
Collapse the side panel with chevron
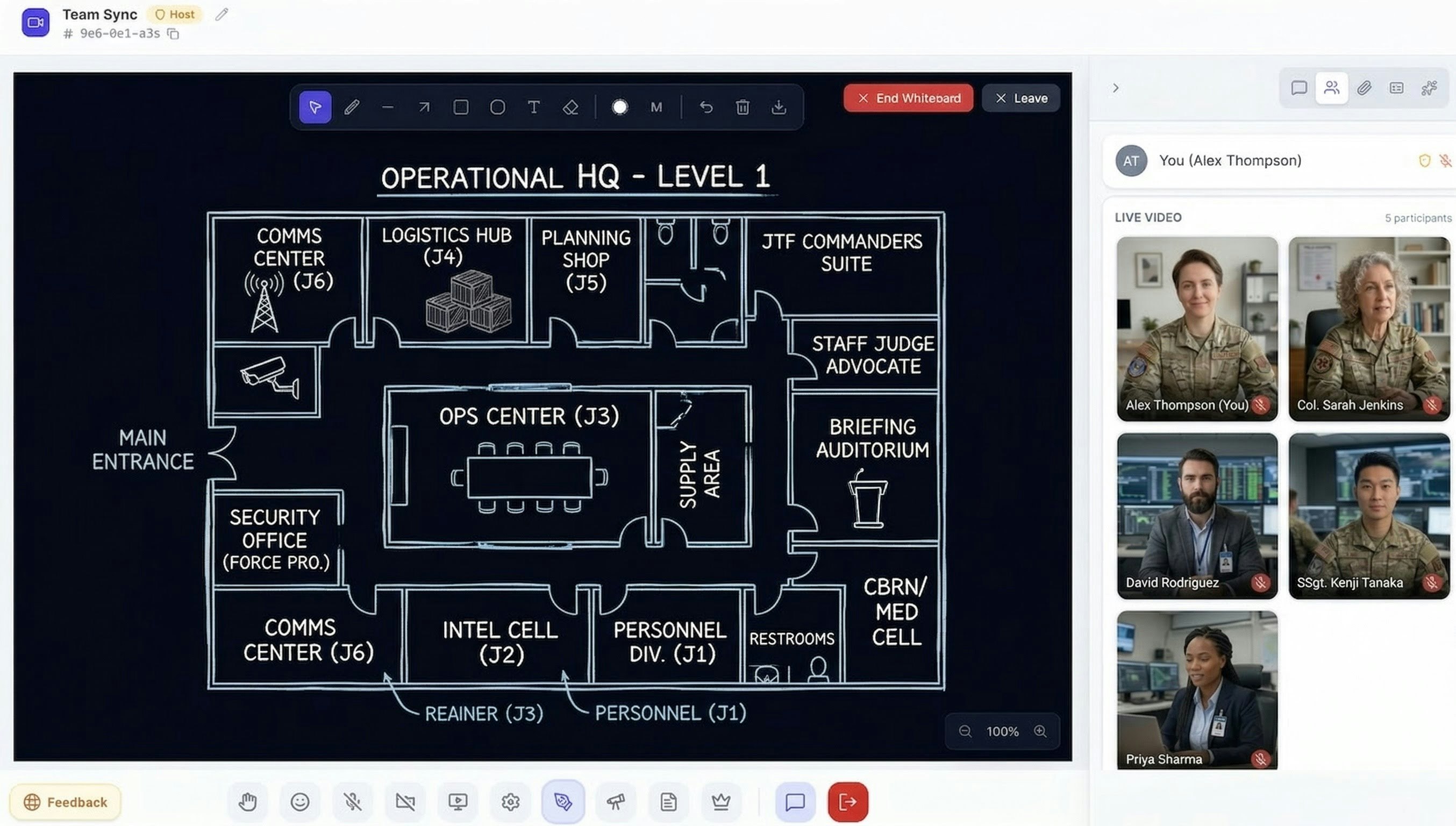point(1115,88)
